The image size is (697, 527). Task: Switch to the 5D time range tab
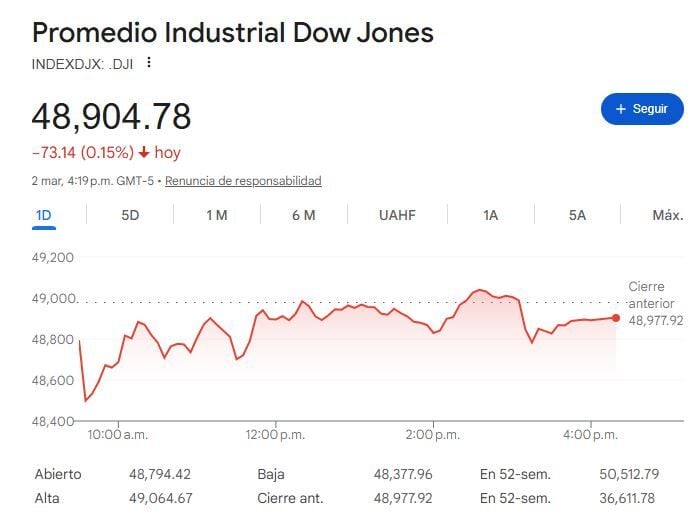coord(130,215)
